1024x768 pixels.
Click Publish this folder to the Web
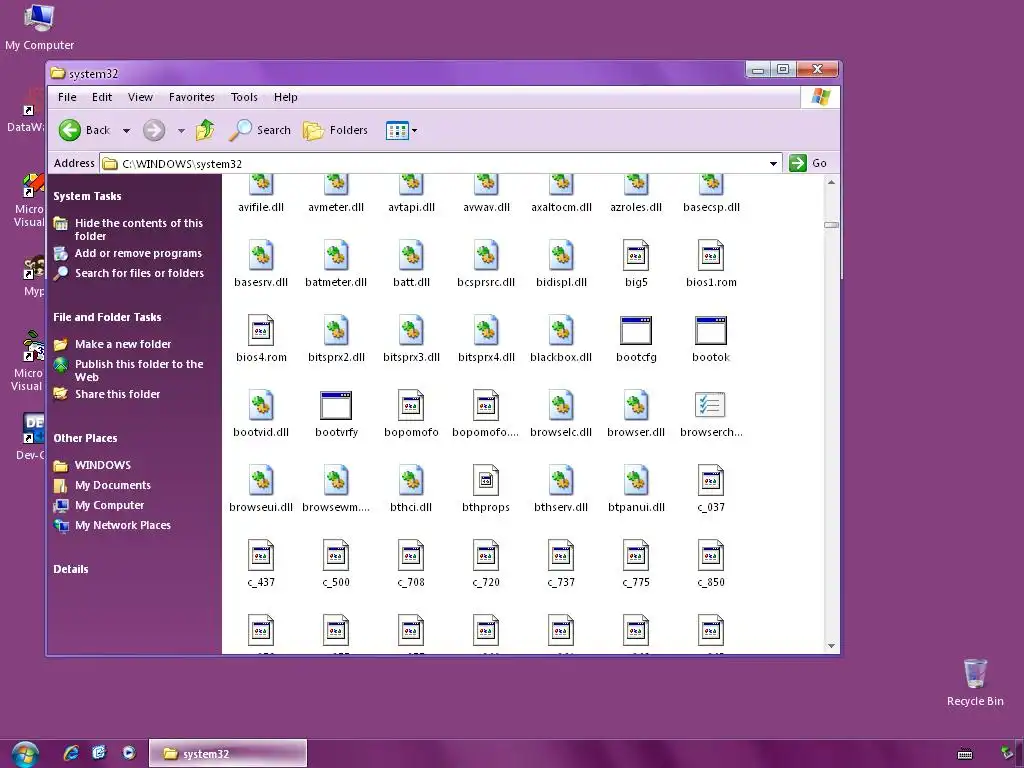tap(129, 370)
